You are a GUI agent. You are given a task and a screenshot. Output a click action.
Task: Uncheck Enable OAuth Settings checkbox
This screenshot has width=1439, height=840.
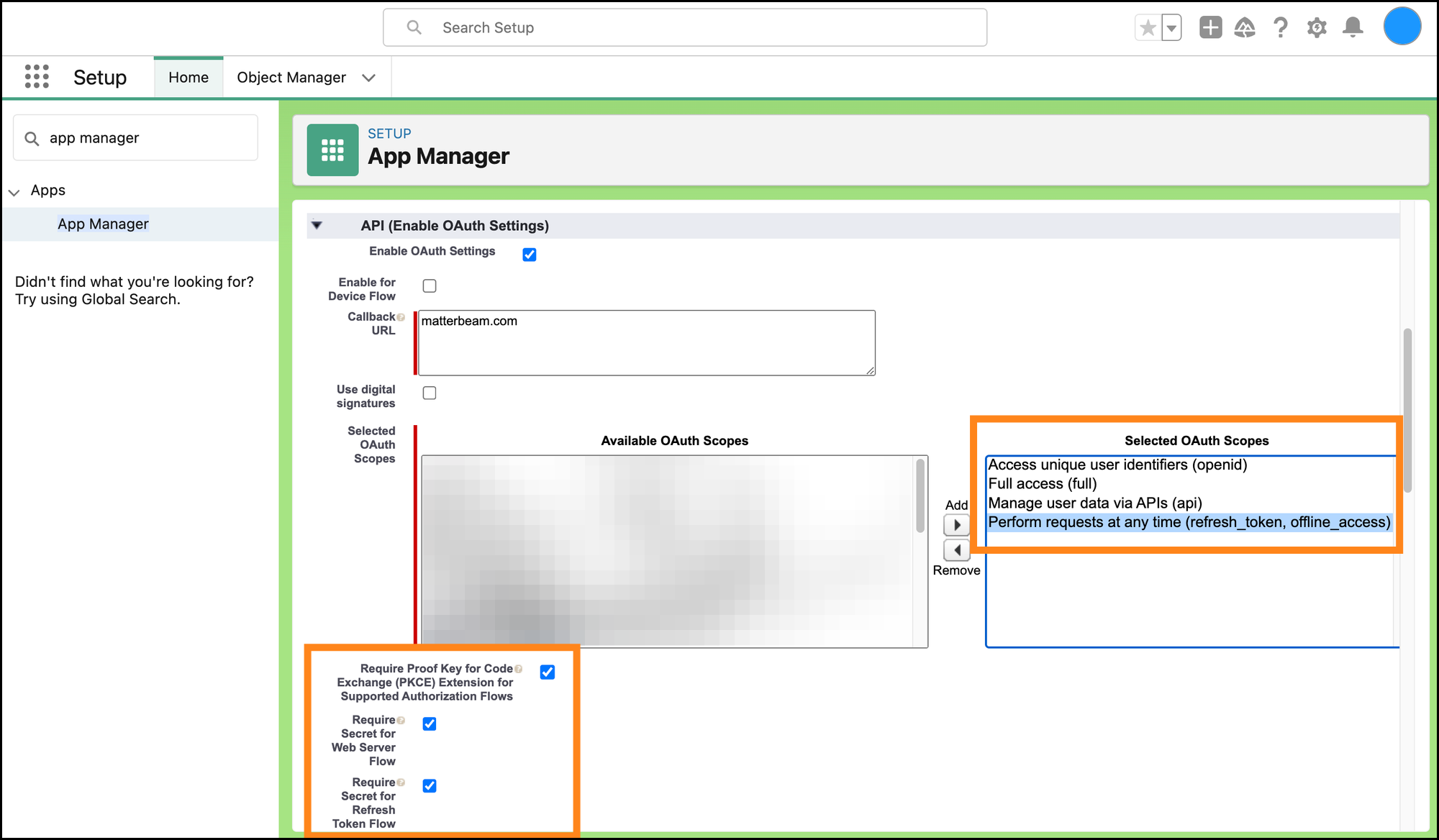[530, 255]
